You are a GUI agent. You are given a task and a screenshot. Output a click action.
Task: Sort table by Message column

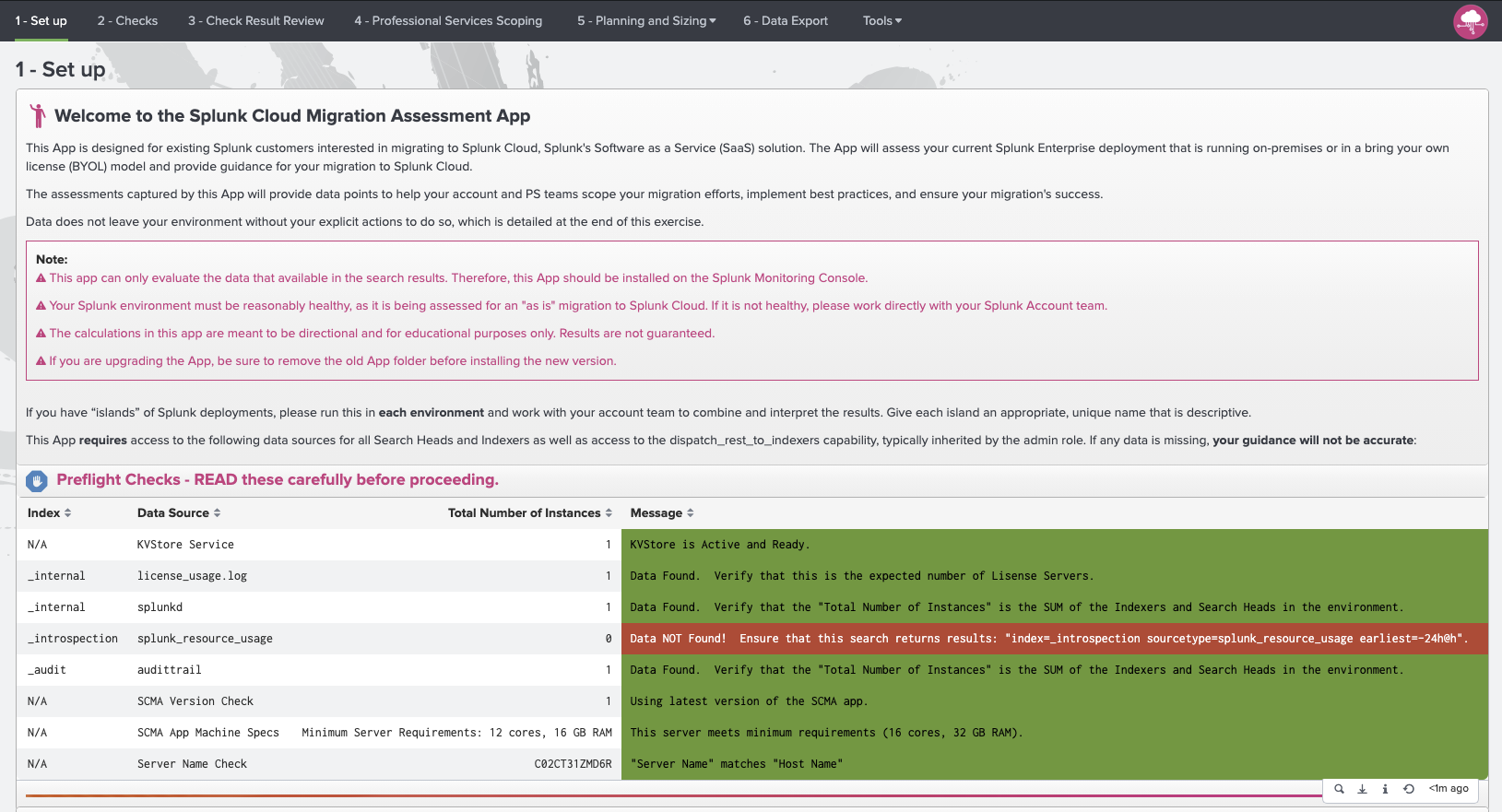(662, 513)
